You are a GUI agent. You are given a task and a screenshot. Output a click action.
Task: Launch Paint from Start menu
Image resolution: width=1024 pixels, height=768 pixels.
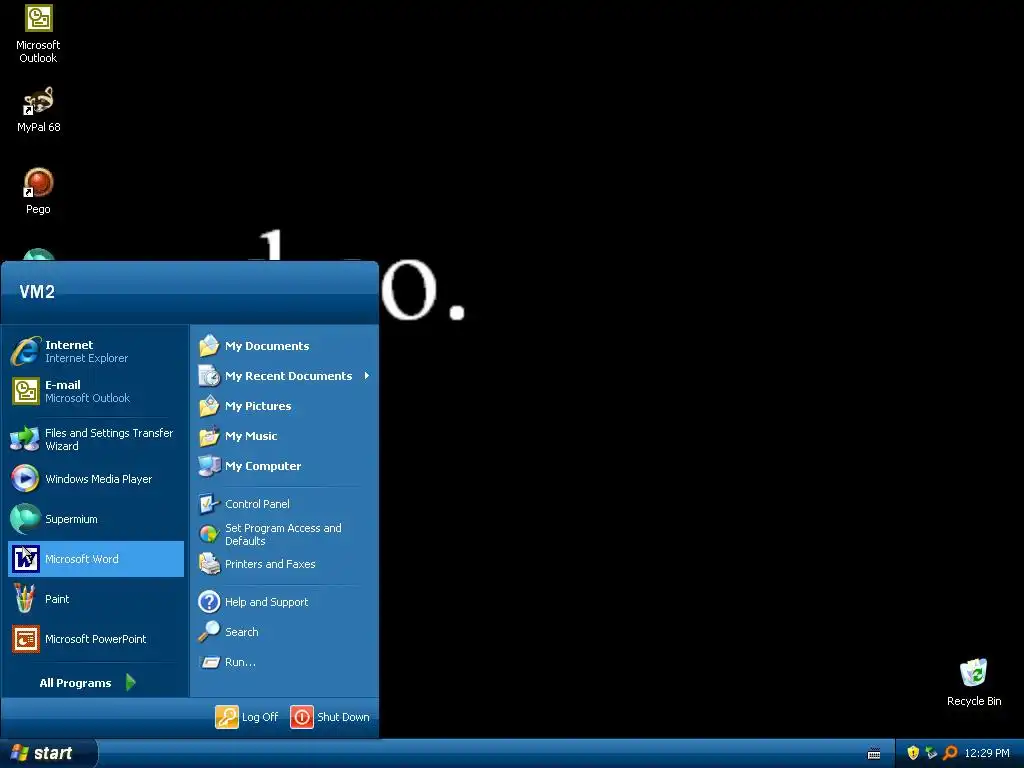(x=96, y=599)
